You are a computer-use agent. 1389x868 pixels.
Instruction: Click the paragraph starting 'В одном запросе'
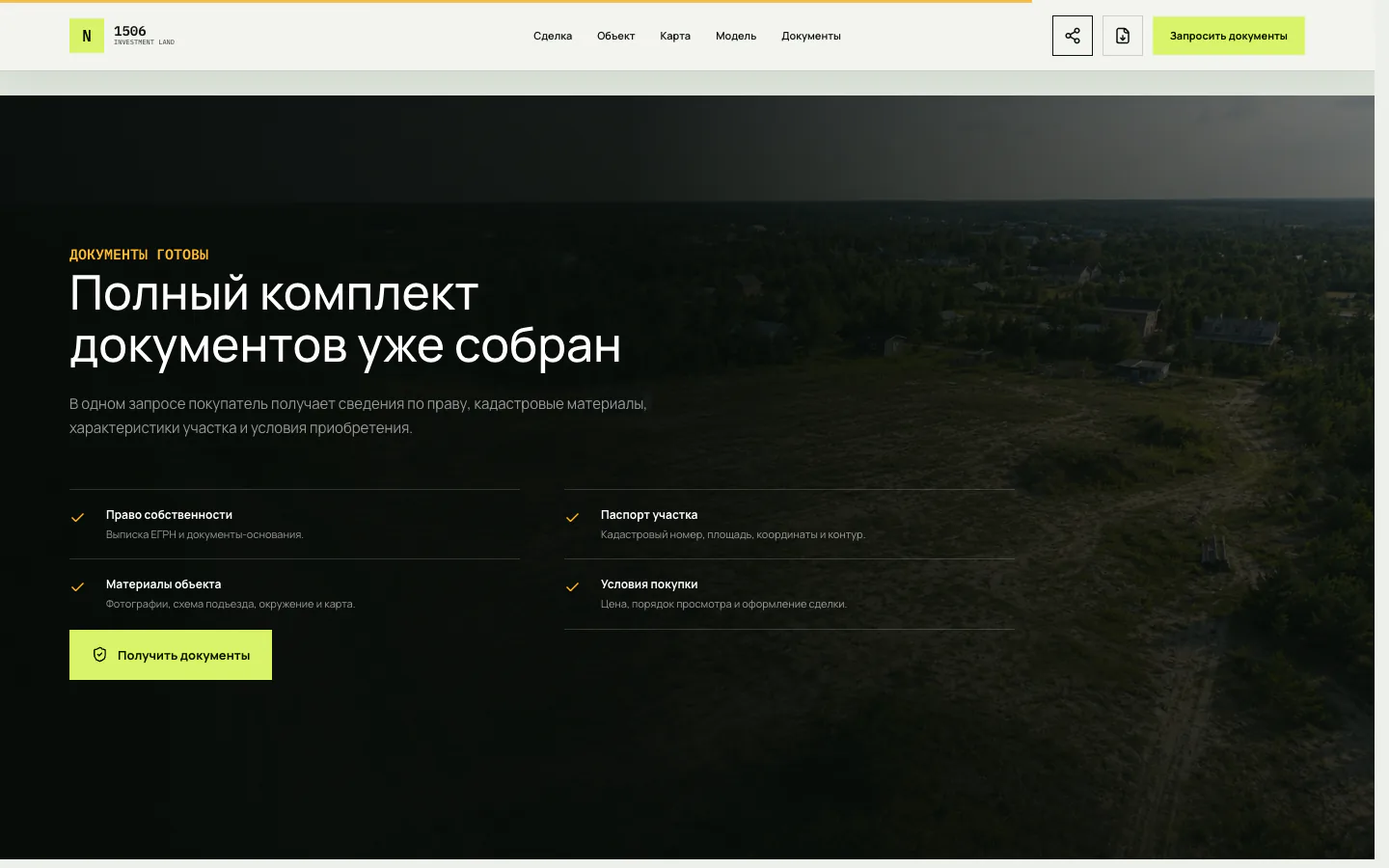pos(358,416)
